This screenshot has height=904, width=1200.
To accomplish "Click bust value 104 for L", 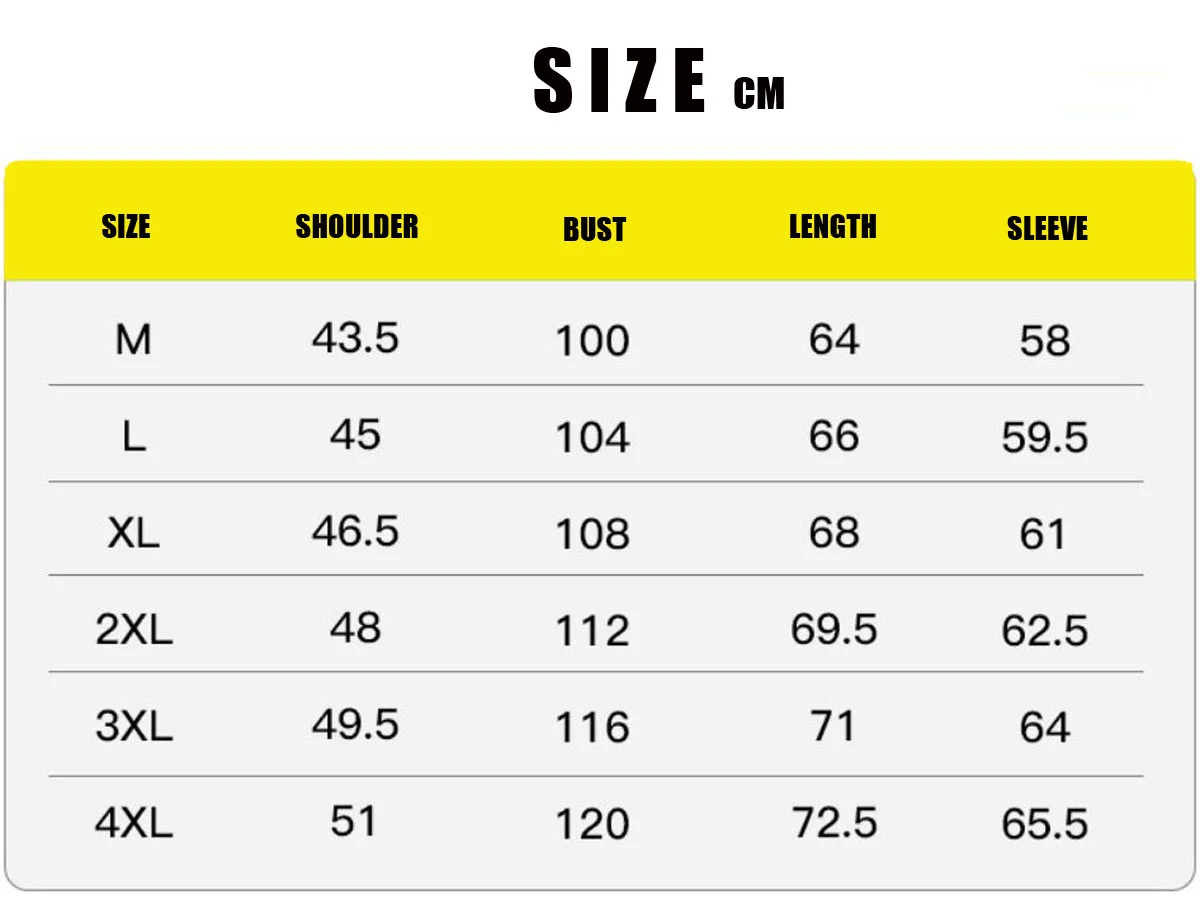I will pyautogui.click(x=593, y=437).
